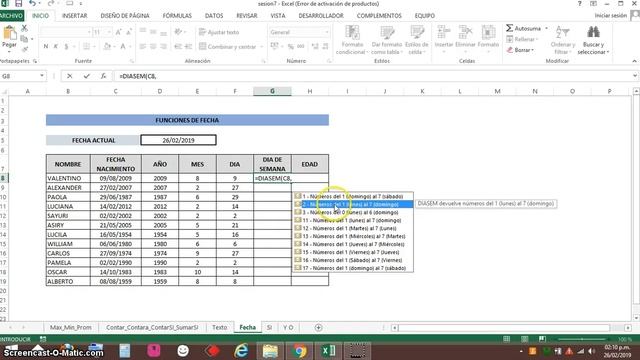Screen dimensions: 640x360
Task: Collapse the ribbon with the chevron
Action: 634,61
